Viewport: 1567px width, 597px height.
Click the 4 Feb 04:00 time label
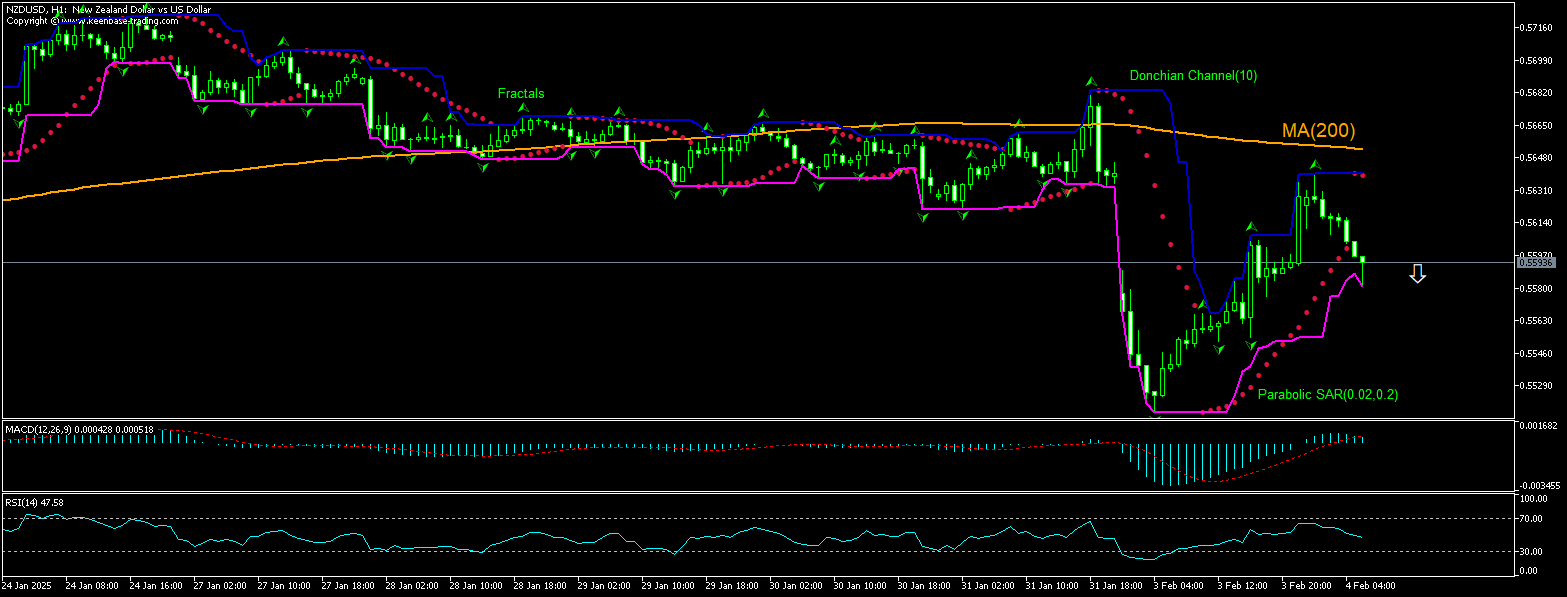coord(1369,584)
